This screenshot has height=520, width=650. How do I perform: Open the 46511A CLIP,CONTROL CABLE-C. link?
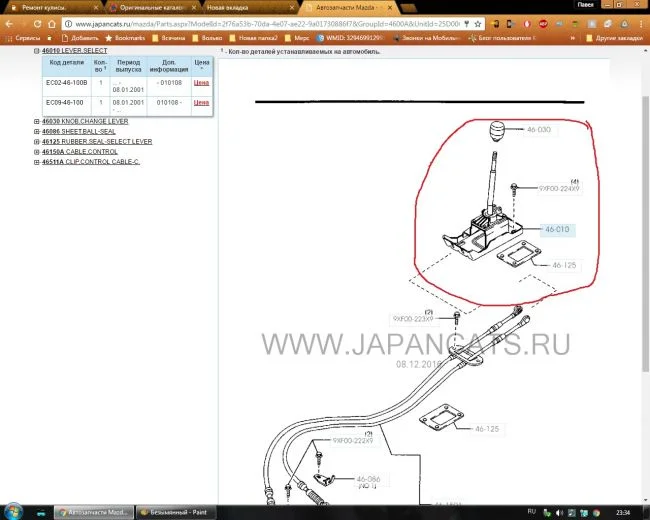(90, 161)
